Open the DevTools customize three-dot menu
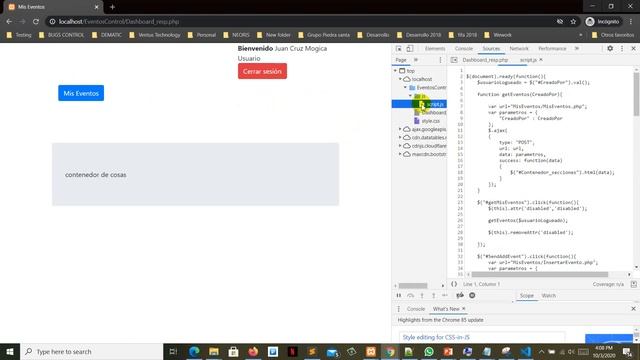This screenshot has height=360, width=640. pos(622,48)
